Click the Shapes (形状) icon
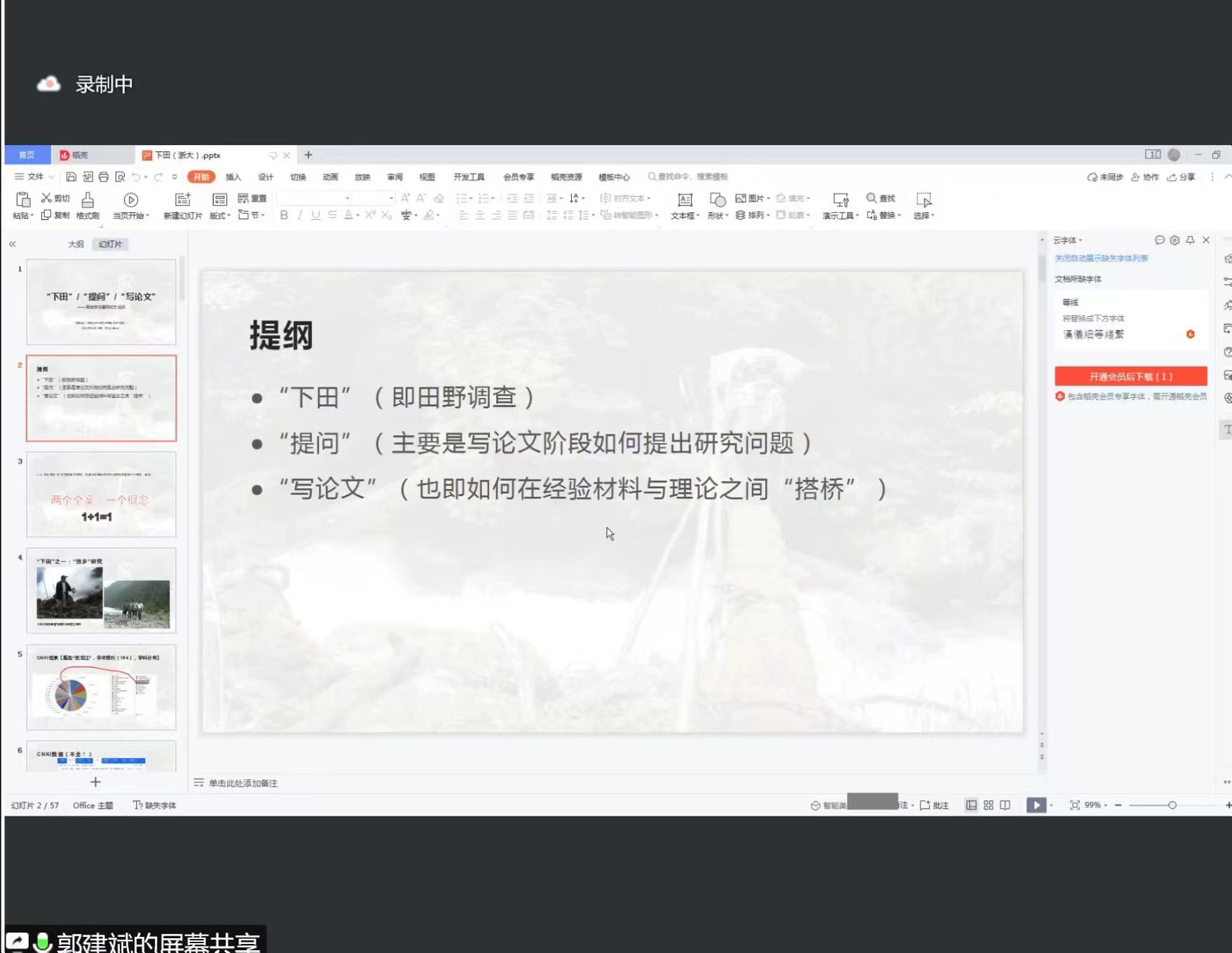 click(x=717, y=200)
